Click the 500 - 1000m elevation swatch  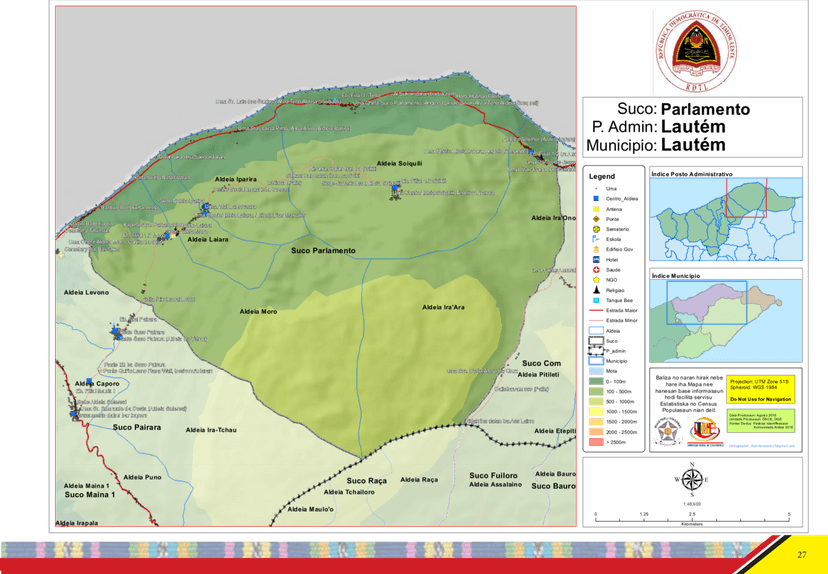pyautogui.click(x=596, y=401)
